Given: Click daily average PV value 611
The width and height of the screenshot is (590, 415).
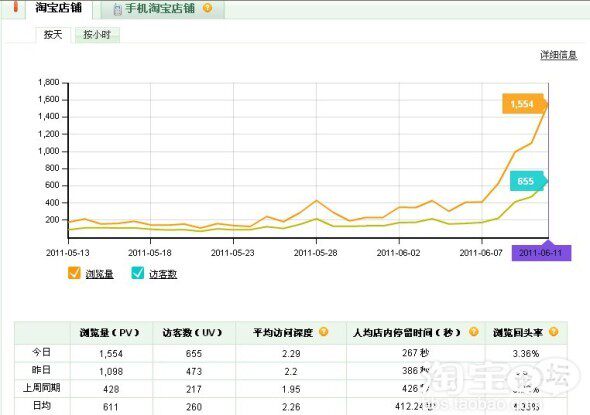Looking at the screenshot, I should coord(111,407).
